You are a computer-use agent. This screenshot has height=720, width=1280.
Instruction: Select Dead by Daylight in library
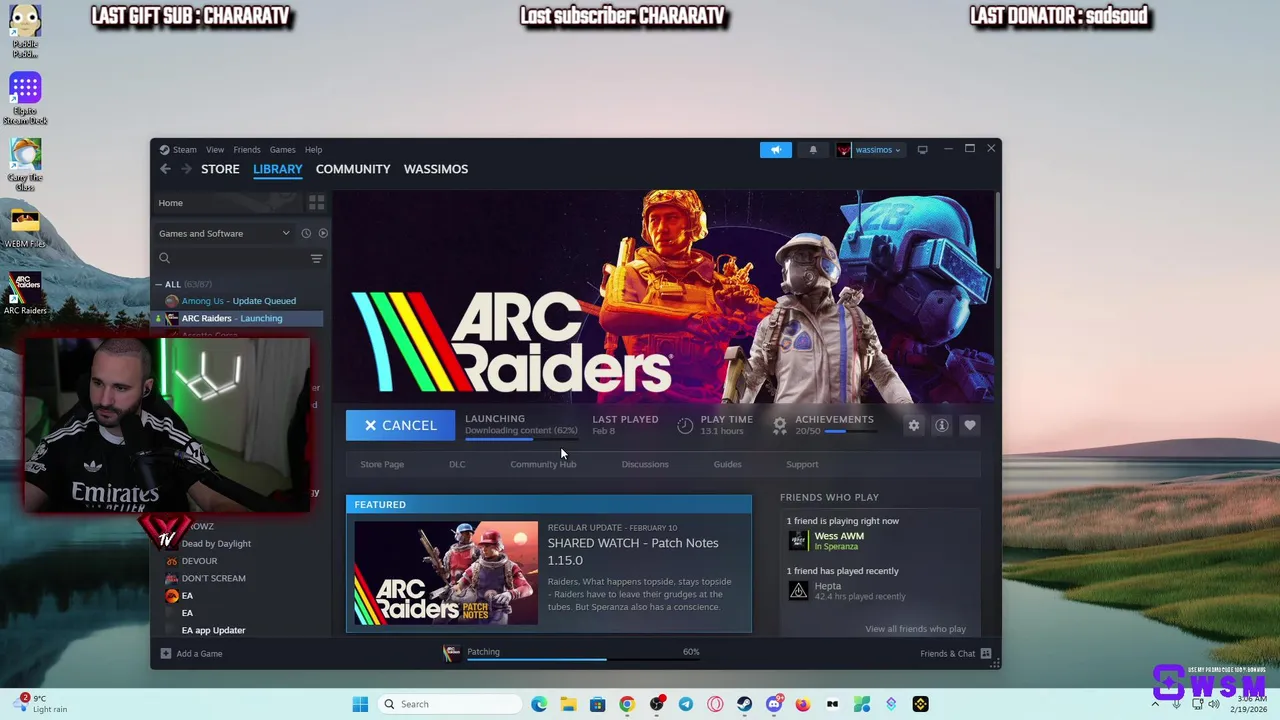[215, 543]
